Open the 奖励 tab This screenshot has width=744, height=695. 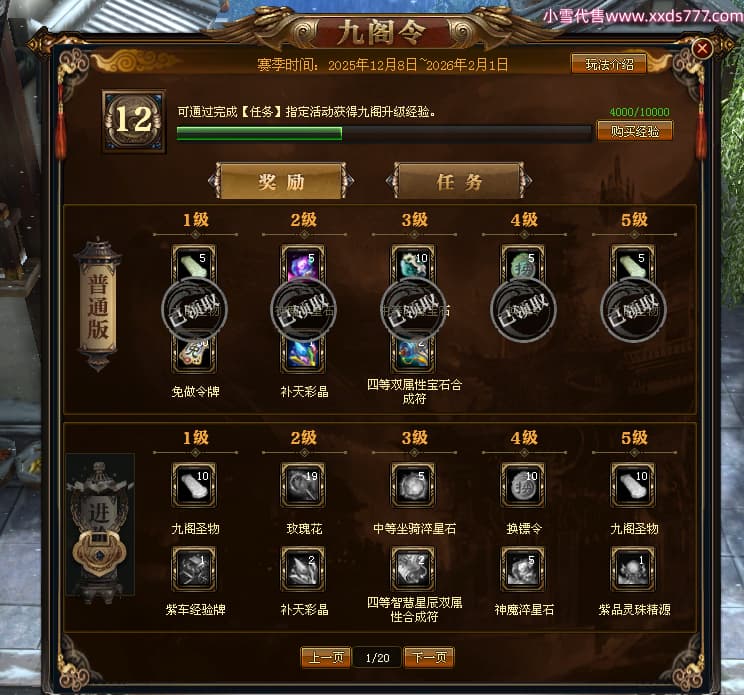281,181
